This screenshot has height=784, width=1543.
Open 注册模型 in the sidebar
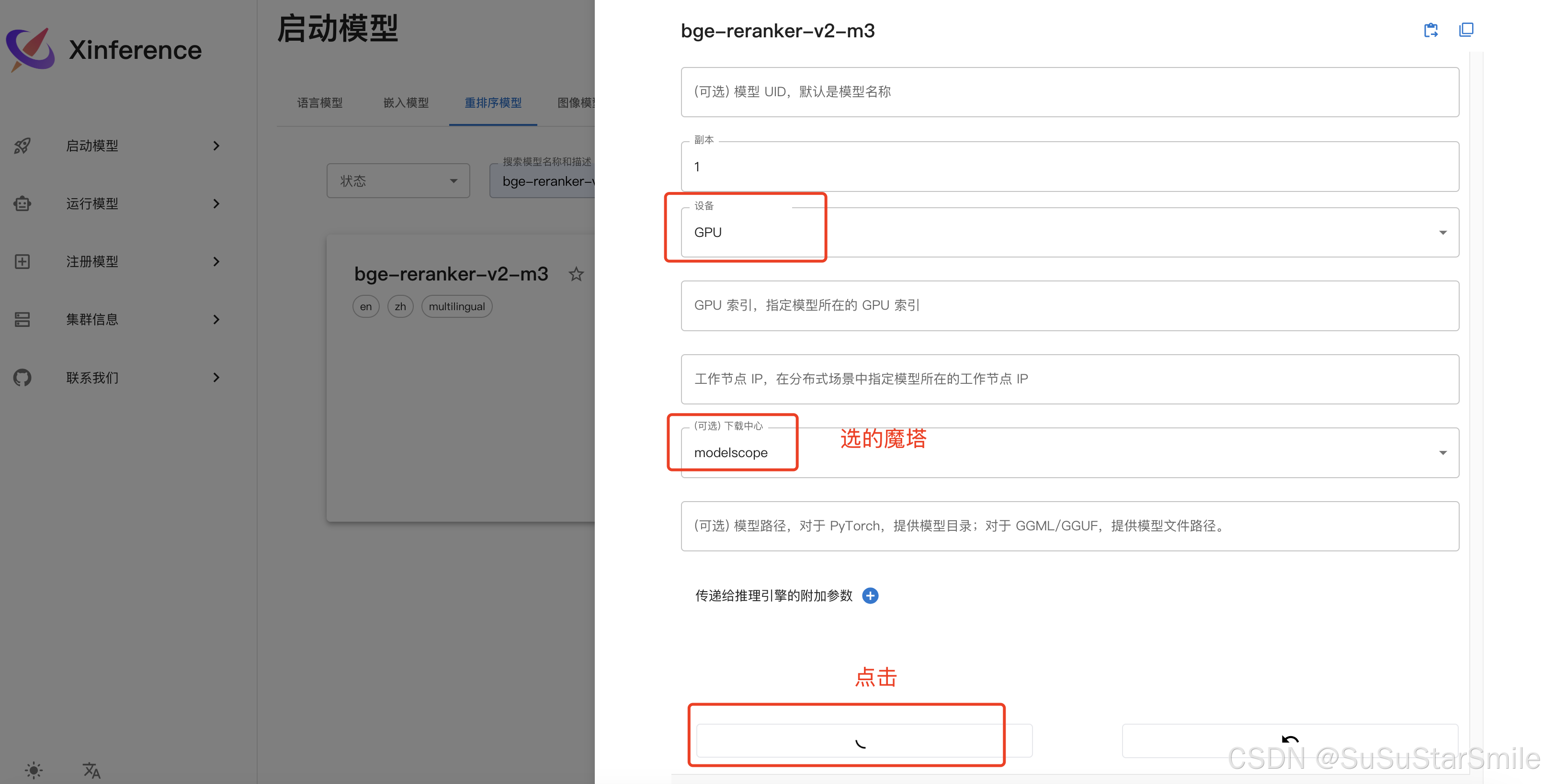click(x=92, y=261)
